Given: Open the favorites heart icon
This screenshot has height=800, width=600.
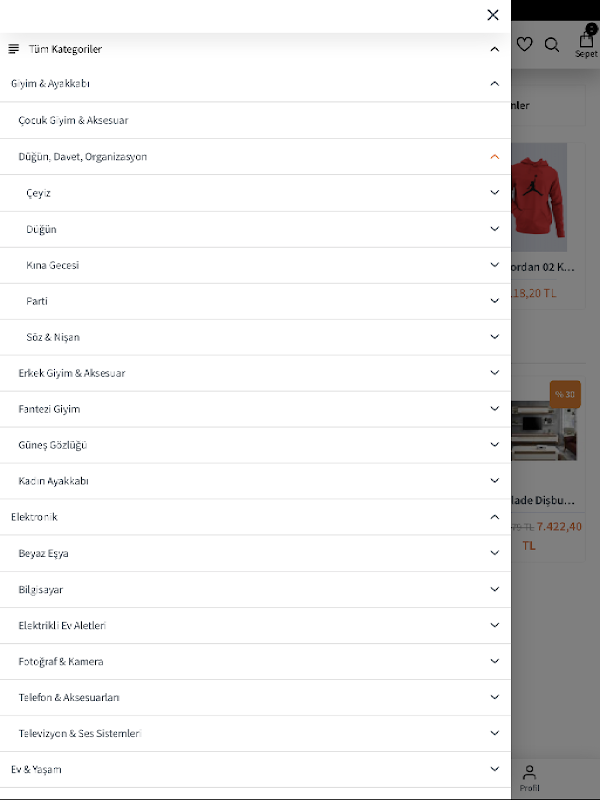Looking at the screenshot, I should pos(524,44).
